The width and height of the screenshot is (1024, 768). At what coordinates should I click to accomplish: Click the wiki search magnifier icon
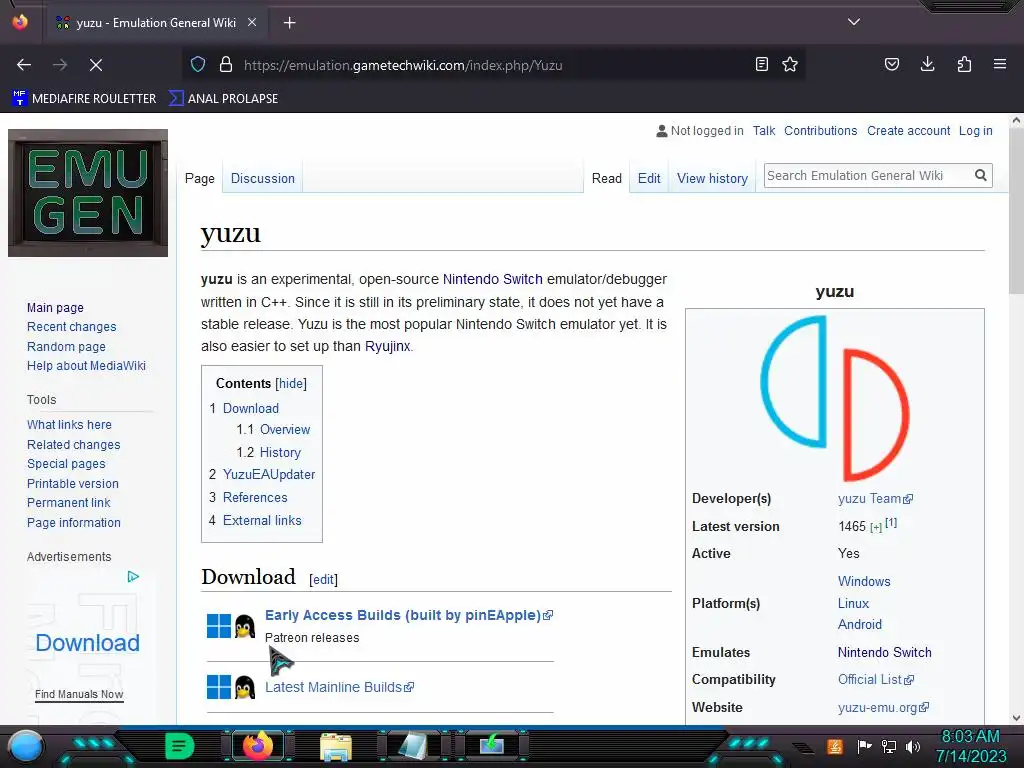point(980,175)
